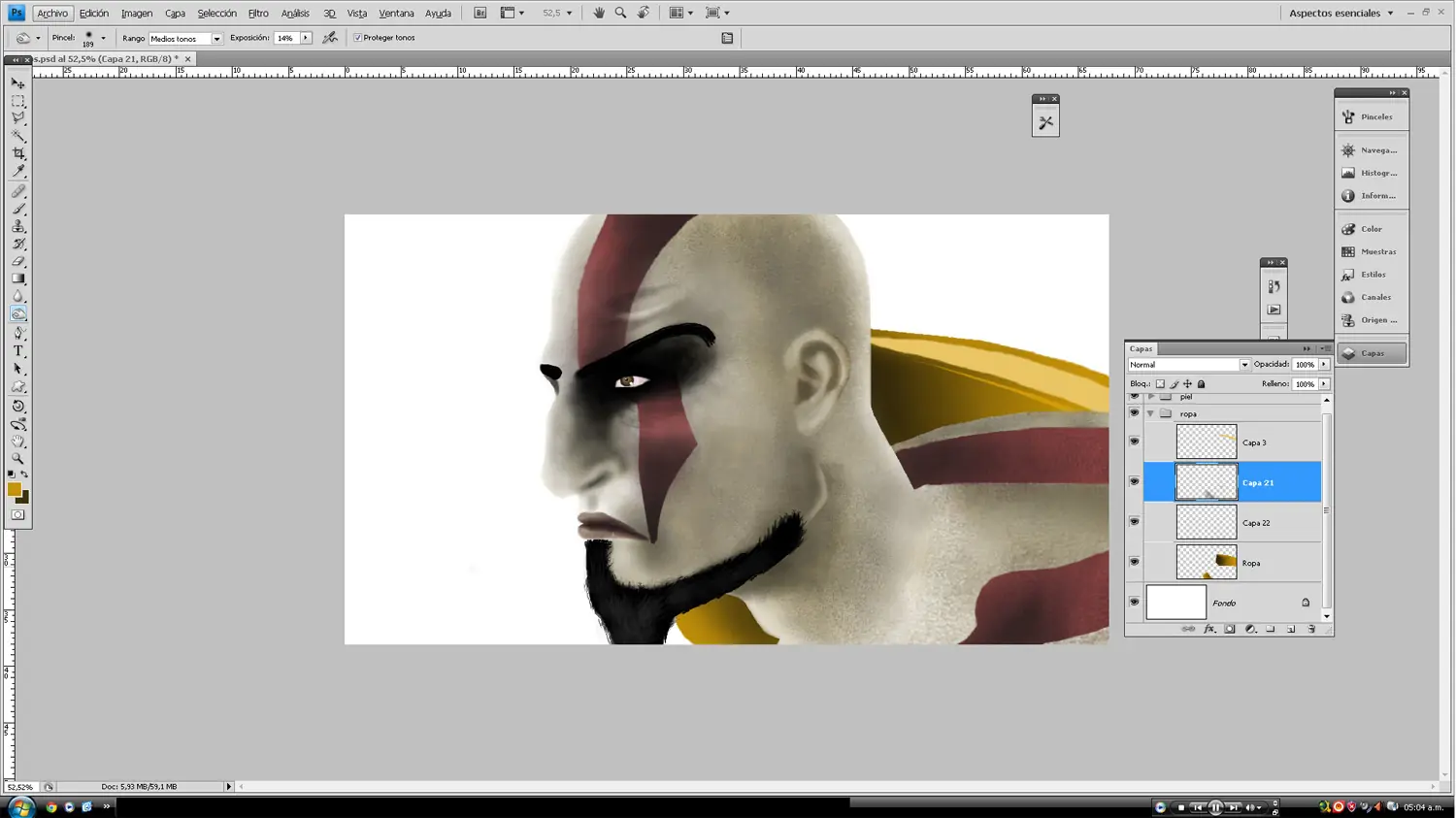
Task: Expand the piel group
Action: tap(1150, 397)
